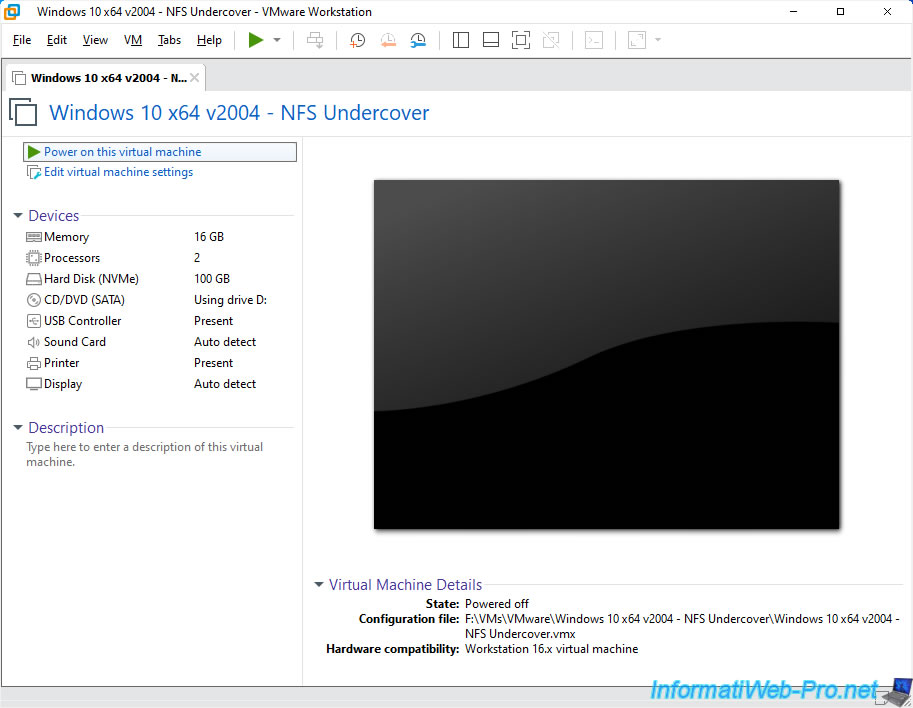Screen dimensions: 913x708
Task: Select the Memory device label
Action: [x=66, y=237]
